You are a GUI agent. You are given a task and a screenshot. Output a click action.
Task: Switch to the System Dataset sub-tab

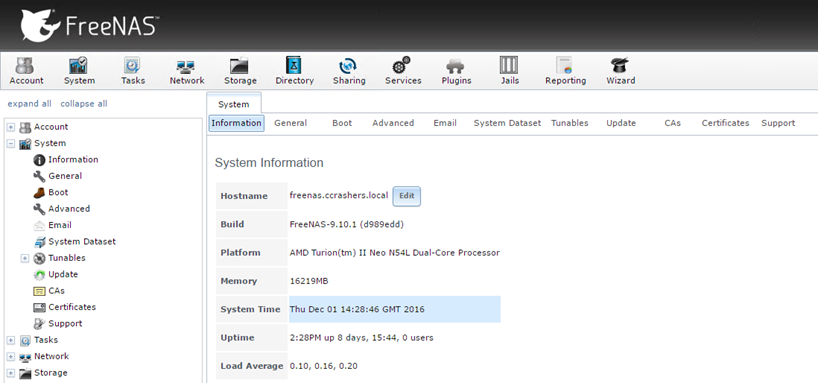pos(507,123)
